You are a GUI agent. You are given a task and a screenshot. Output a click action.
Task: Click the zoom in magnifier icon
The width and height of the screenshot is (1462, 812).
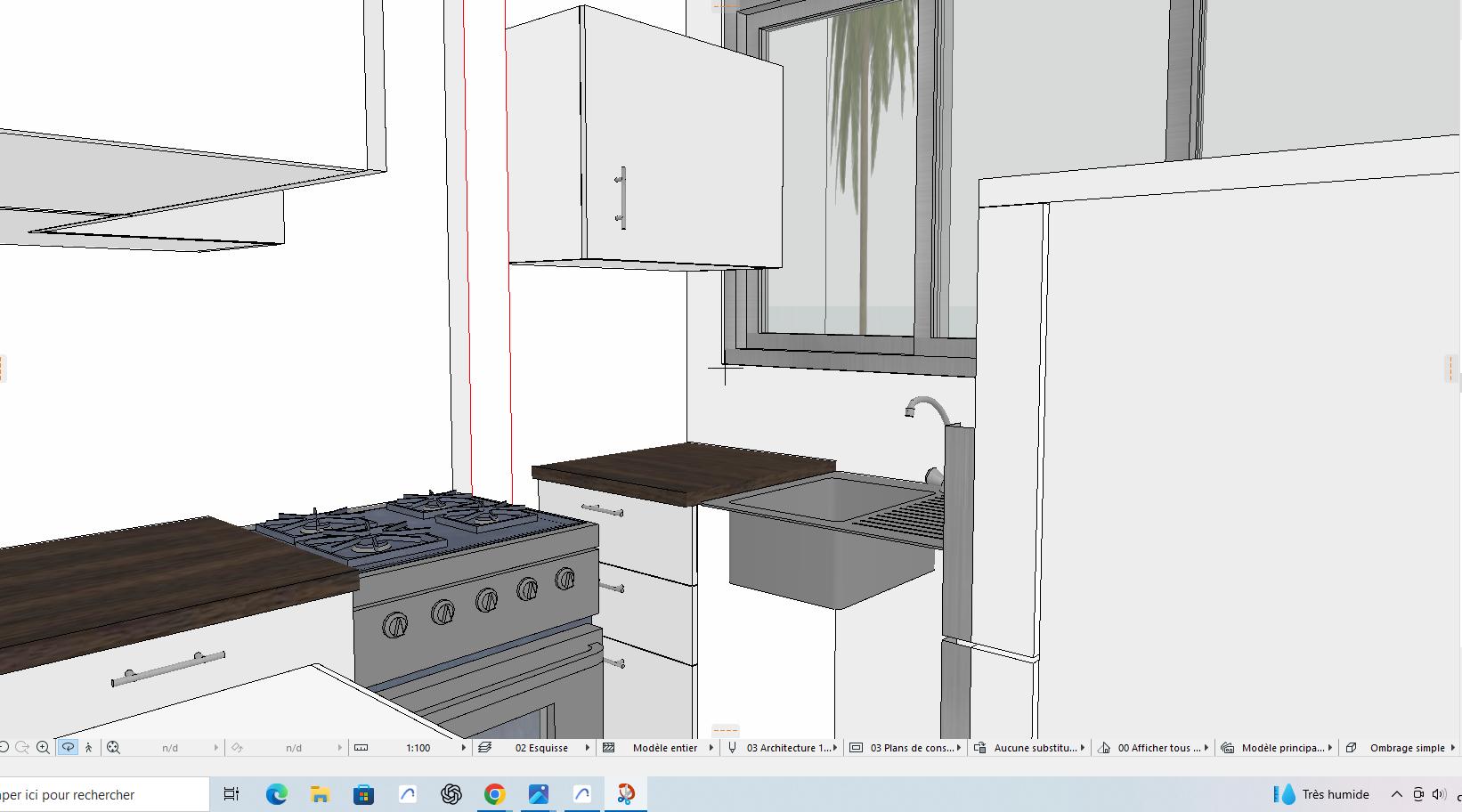tap(43, 748)
